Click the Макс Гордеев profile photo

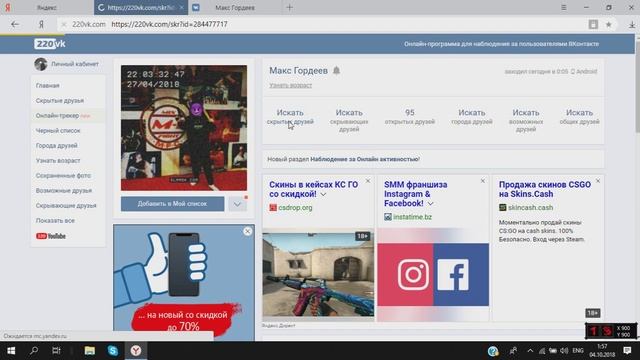(184, 128)
